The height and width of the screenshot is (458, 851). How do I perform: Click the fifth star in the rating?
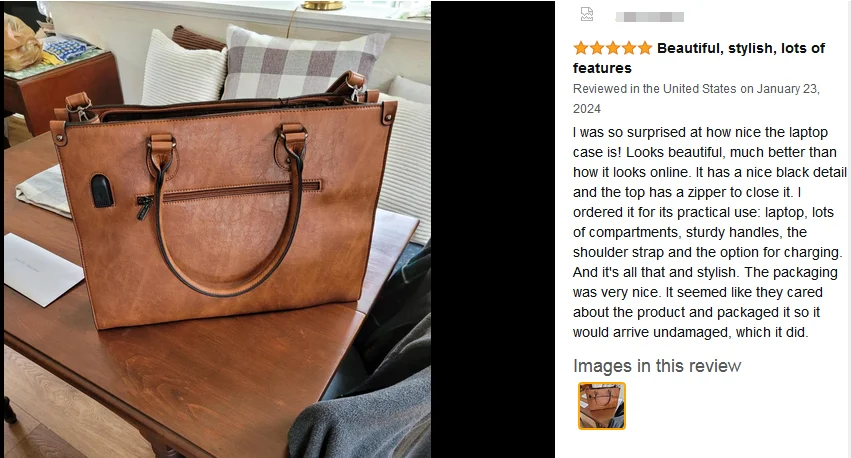pyautogui.click(x=645, y=48)
